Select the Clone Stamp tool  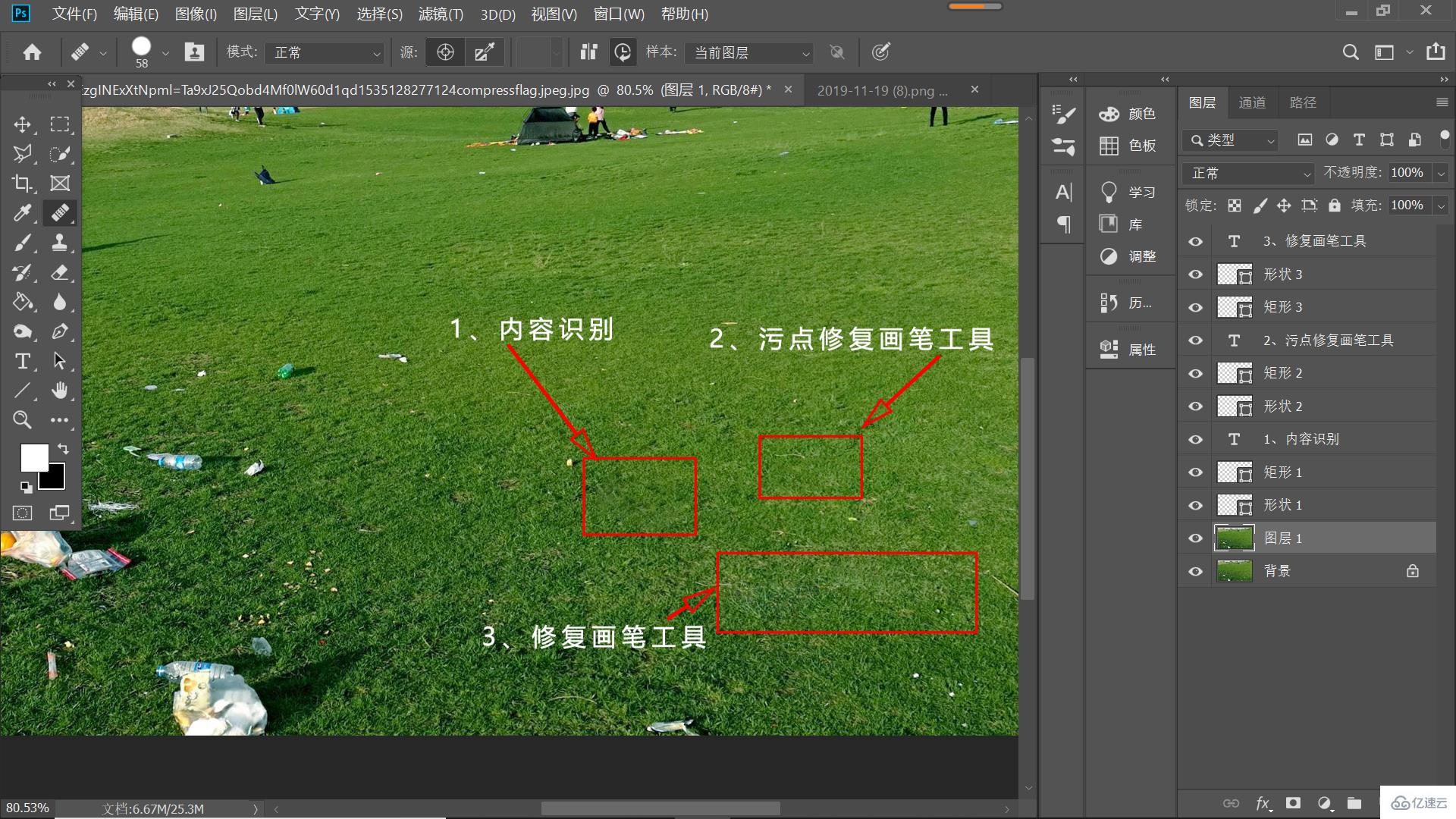coord(59,242)
